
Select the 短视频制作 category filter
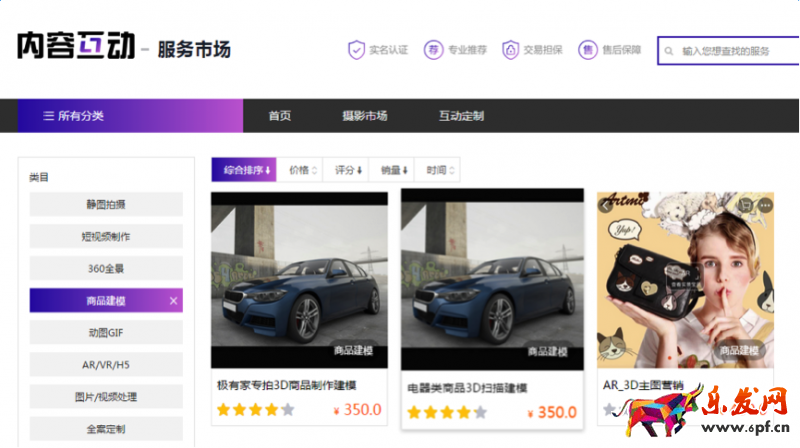coord(106,237)
